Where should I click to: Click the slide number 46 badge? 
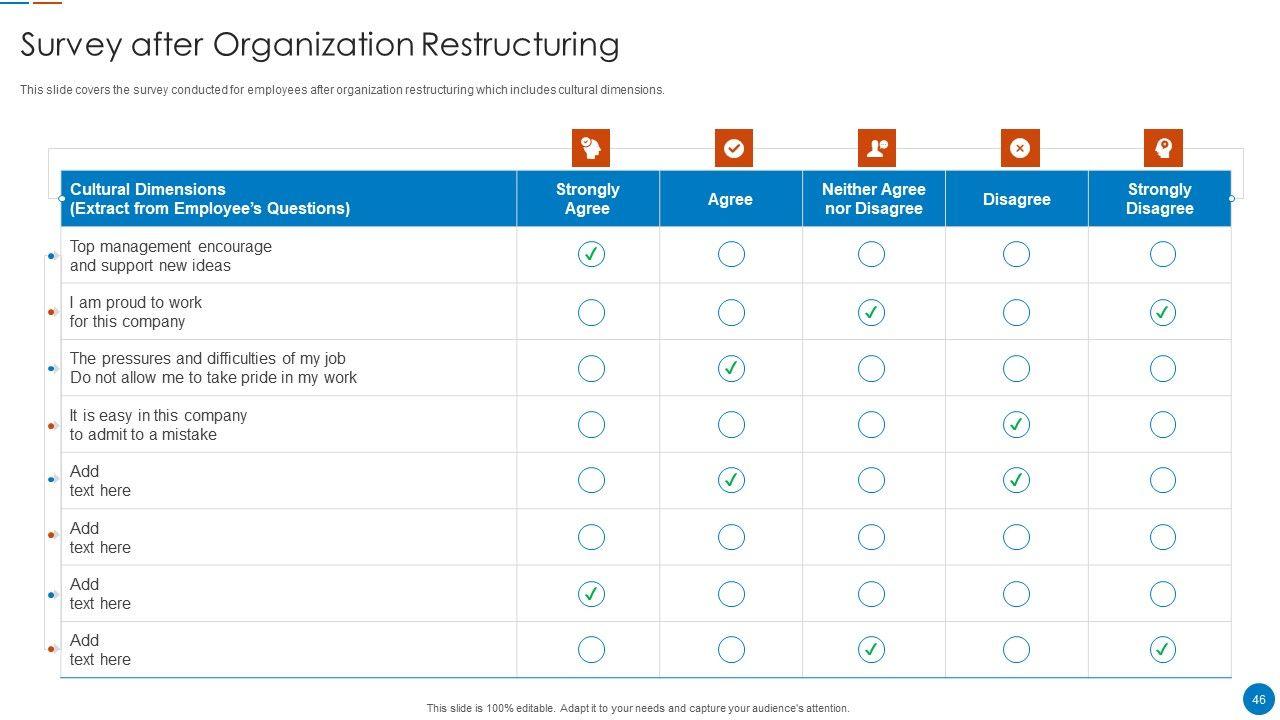(x=1258, y=699)
